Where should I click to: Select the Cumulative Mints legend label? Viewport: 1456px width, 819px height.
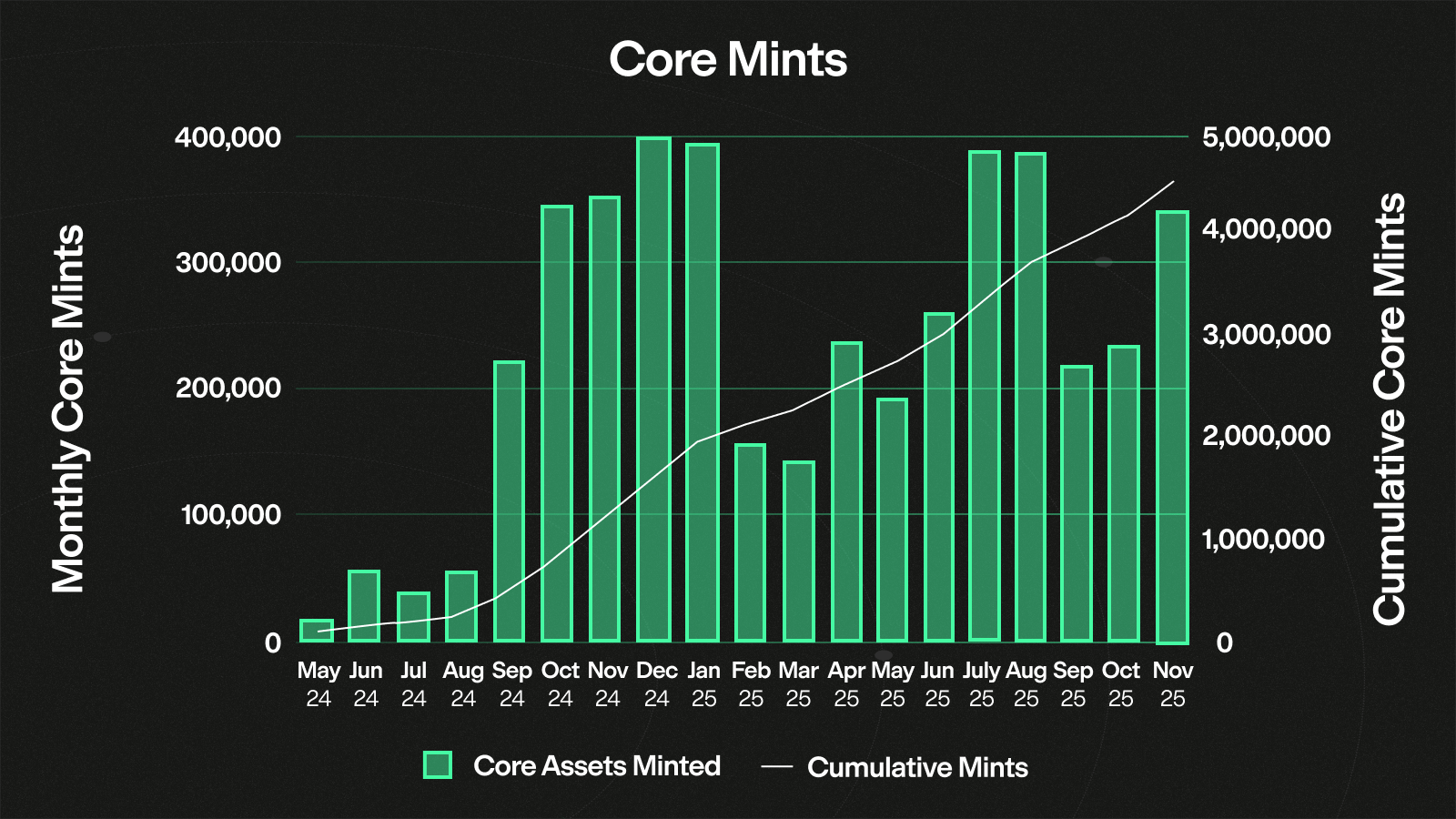pos(917,767)
